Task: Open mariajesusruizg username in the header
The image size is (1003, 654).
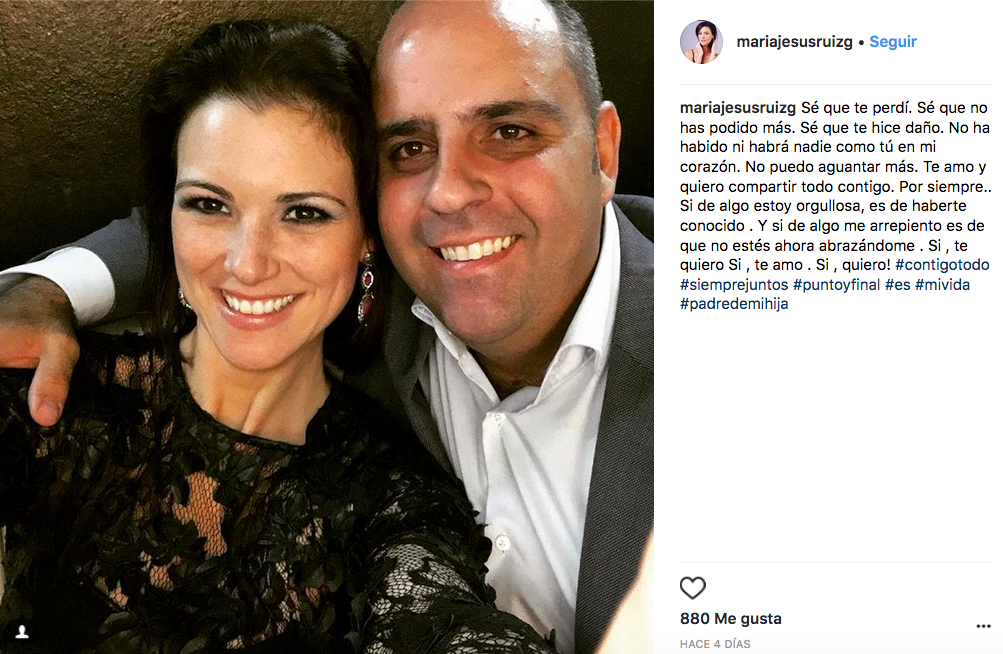Action: pos(794,42)
